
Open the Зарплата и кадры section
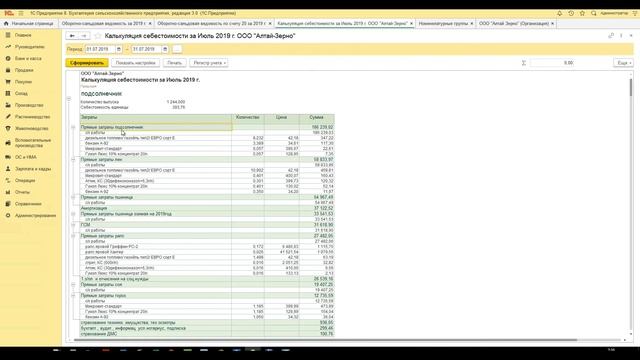pos(33,169)
